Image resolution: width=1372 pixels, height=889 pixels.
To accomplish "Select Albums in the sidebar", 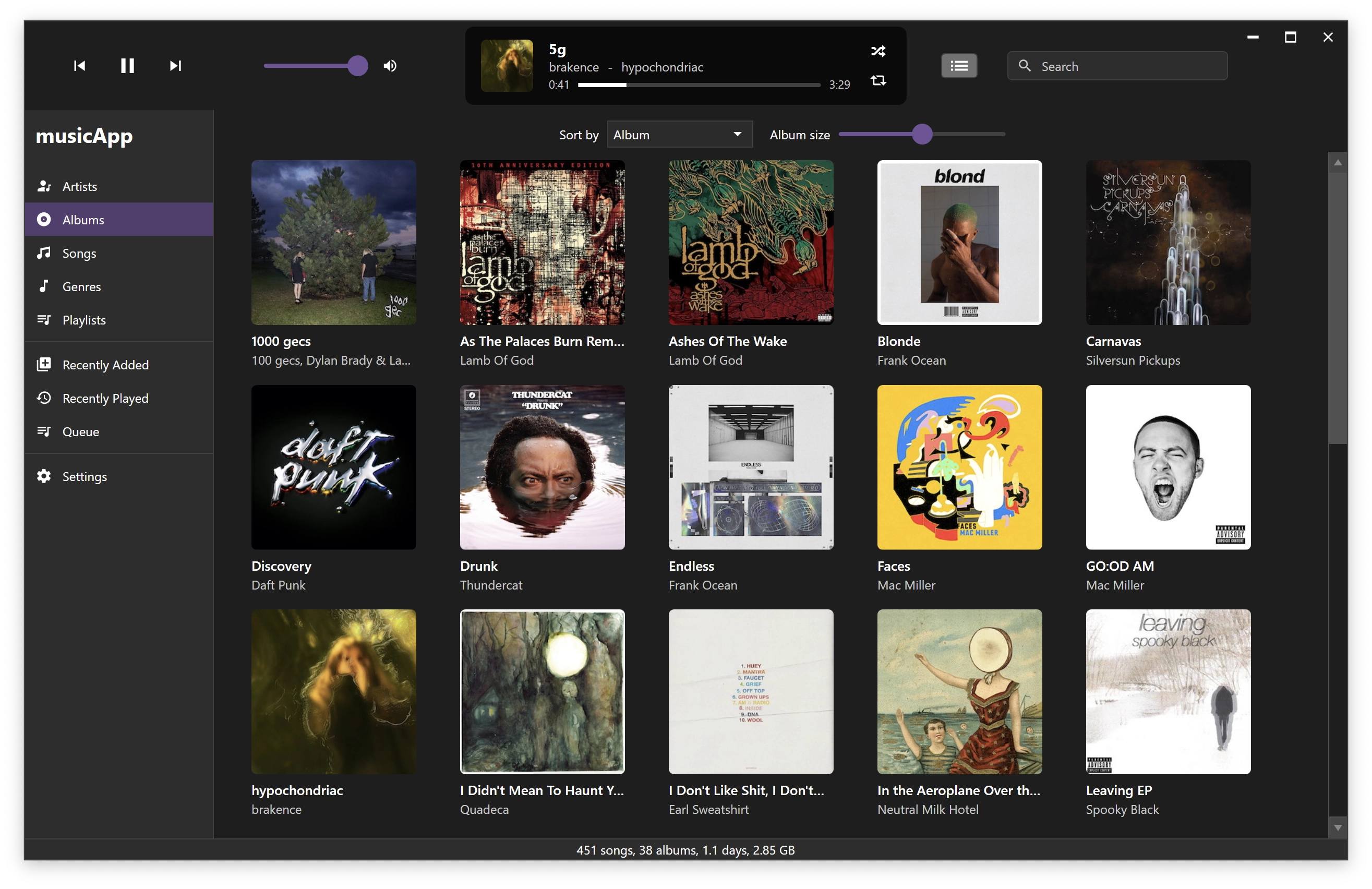I will (x=119, y=220).
